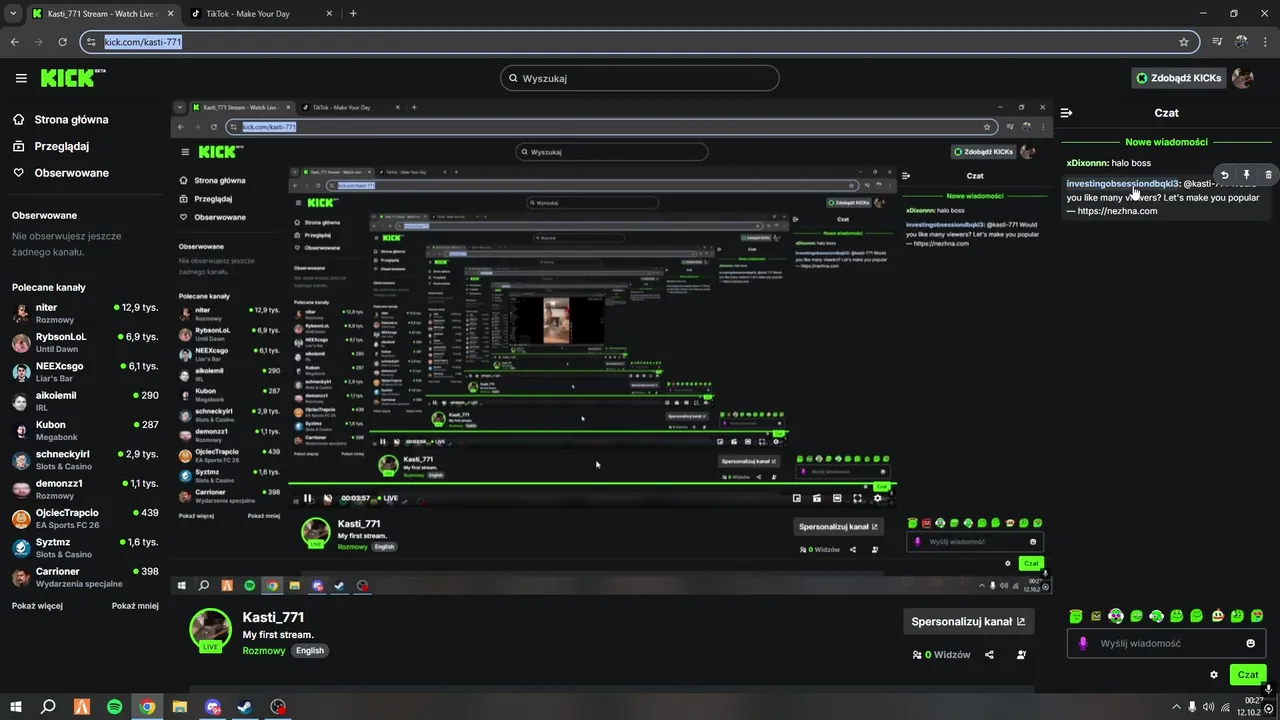1280x720 pixels.
Task: Open the user avatar menu on Kick header
Action: tap(1243, 78)
